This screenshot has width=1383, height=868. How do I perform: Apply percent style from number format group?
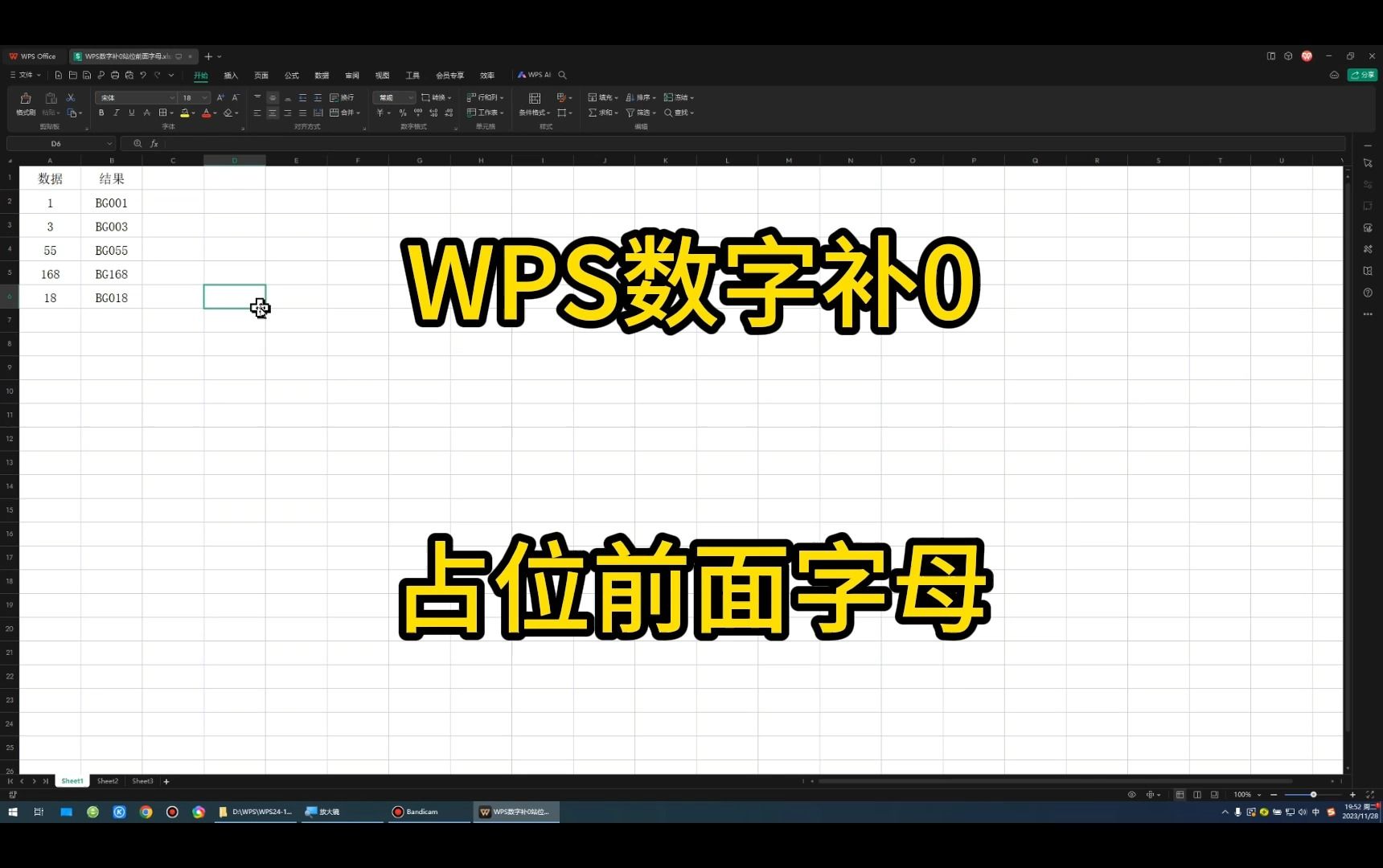tap(402, 113)
